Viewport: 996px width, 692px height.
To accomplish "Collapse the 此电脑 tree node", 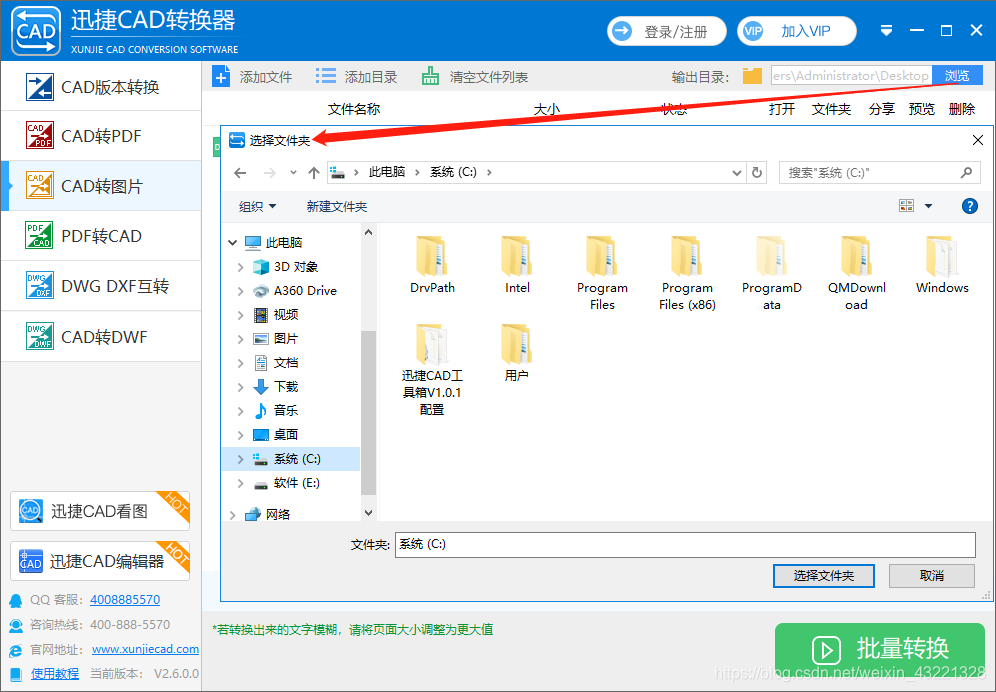I will pyautogui.click(x=232, y=243).
